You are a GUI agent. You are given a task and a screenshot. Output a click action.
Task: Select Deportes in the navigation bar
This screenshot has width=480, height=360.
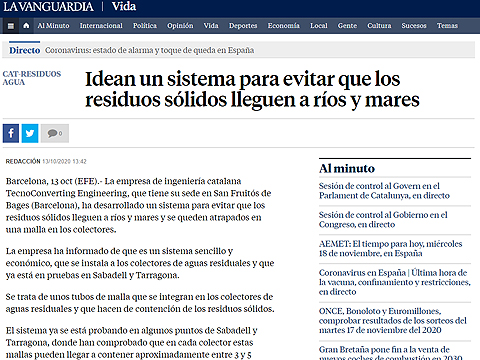coord(243,26)
